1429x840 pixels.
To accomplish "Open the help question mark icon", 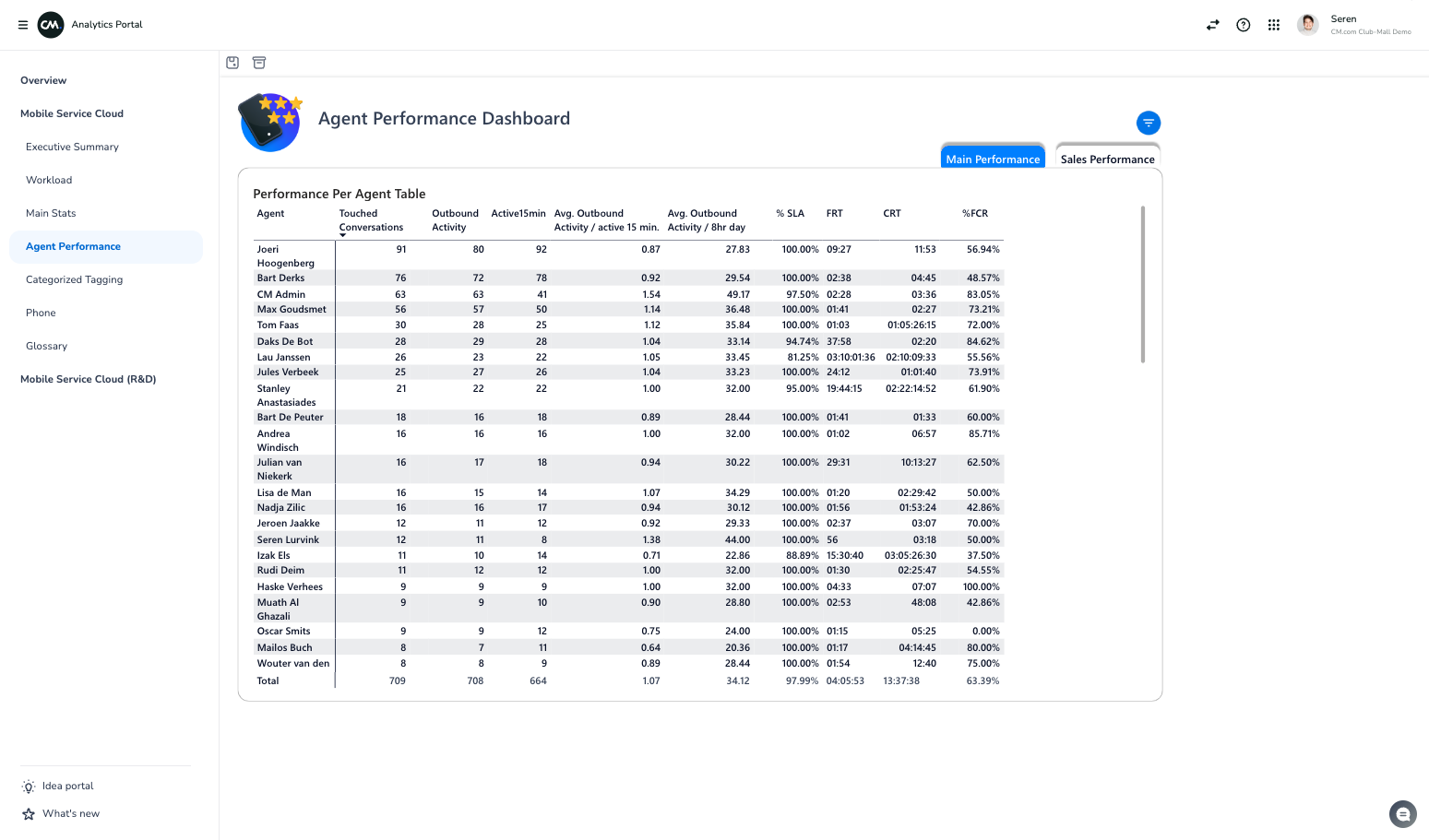I will 1243,24.
